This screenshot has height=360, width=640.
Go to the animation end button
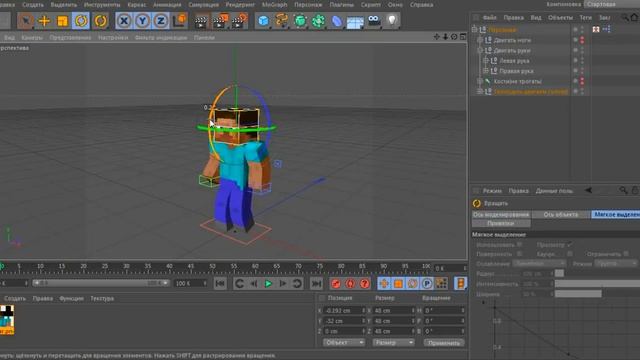coord(316,283)
